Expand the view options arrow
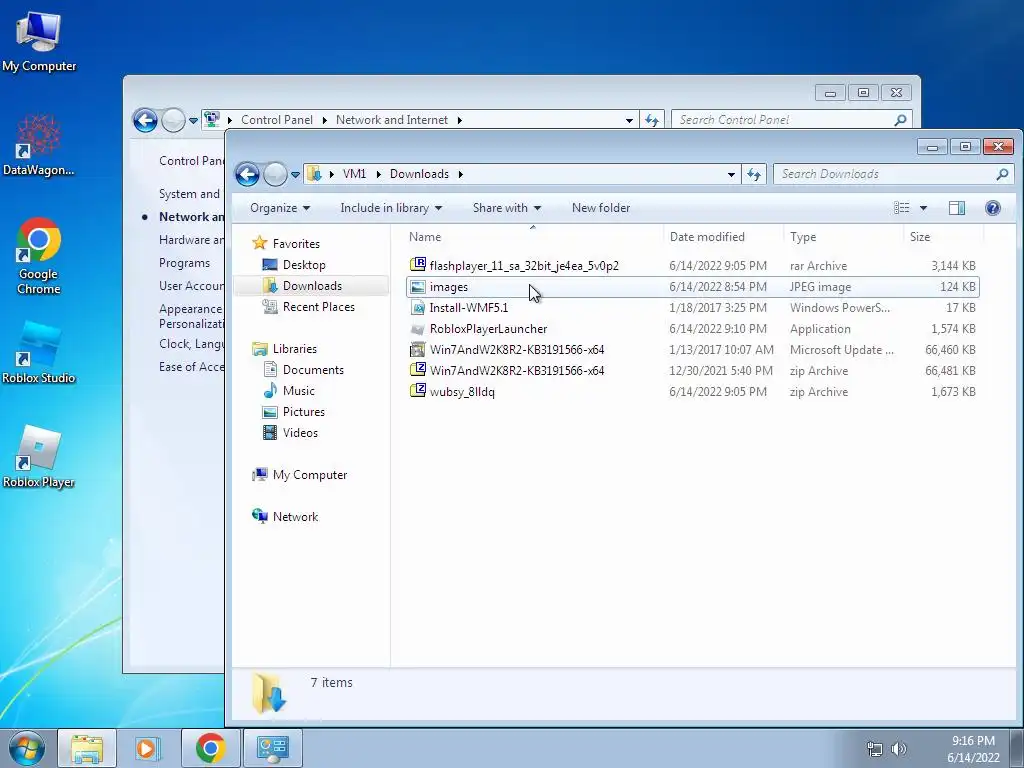The image size is (1024, 768). [x=923, y=208]
